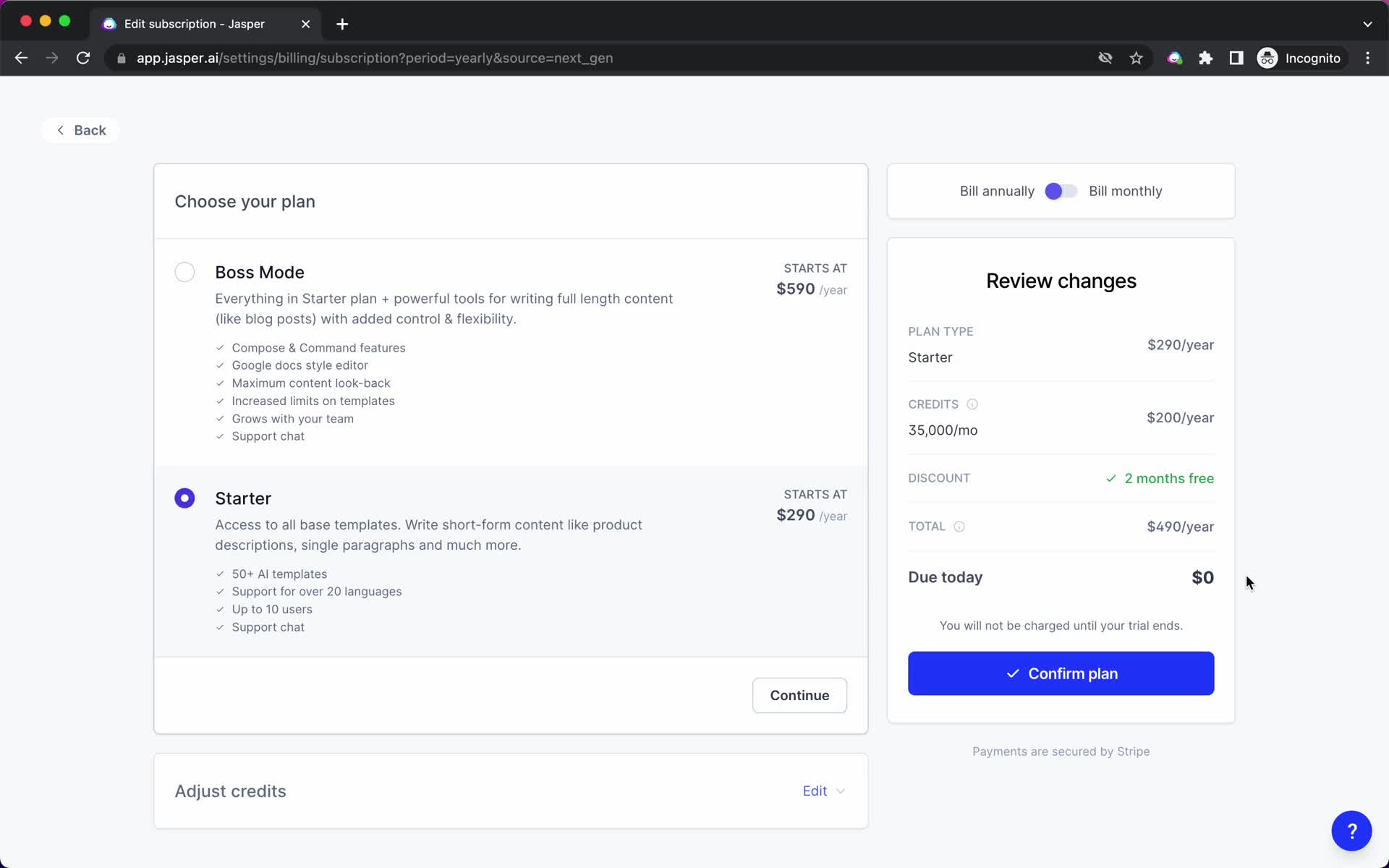The image size is (1389, 868).
Task: Select the Boss Mode radio button
Action: pyautogui.click(x=185, y=271)
